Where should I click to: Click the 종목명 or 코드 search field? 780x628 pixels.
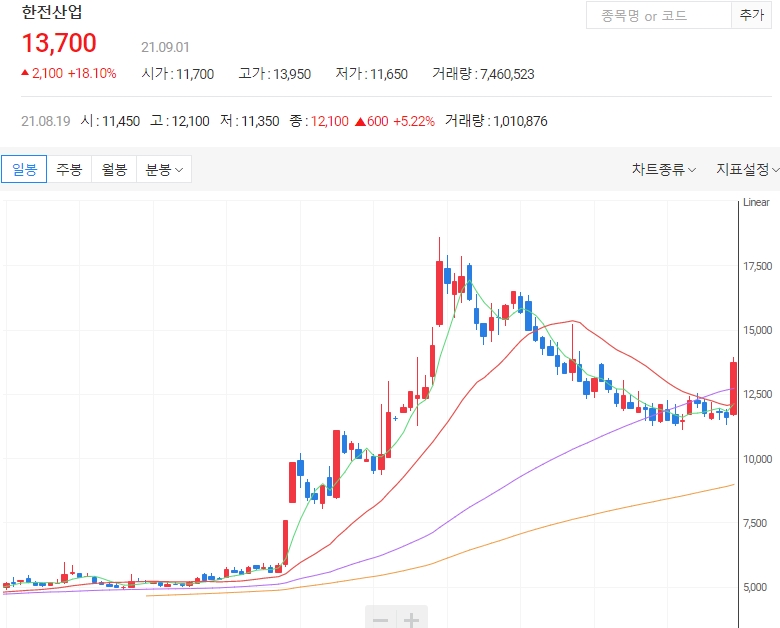[659, 15]
